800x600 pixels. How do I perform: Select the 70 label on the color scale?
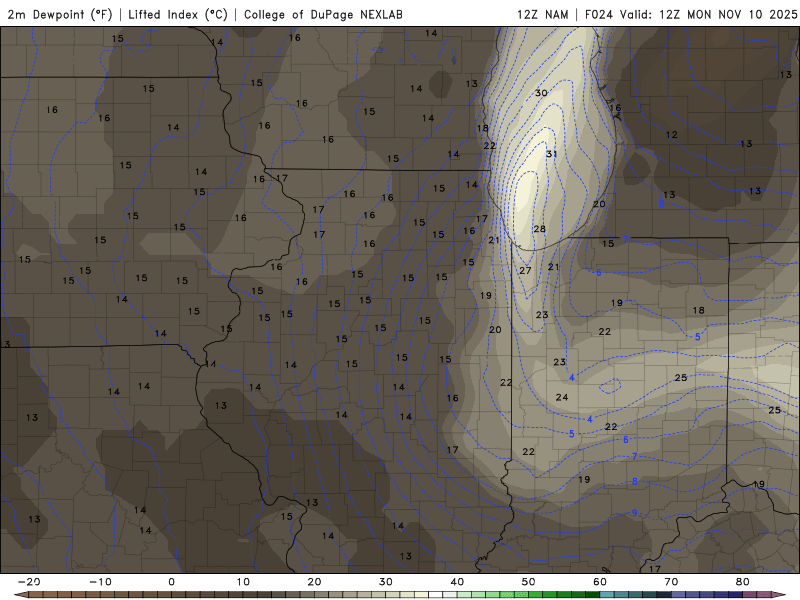pyautogui.click(x=671, y=582)
